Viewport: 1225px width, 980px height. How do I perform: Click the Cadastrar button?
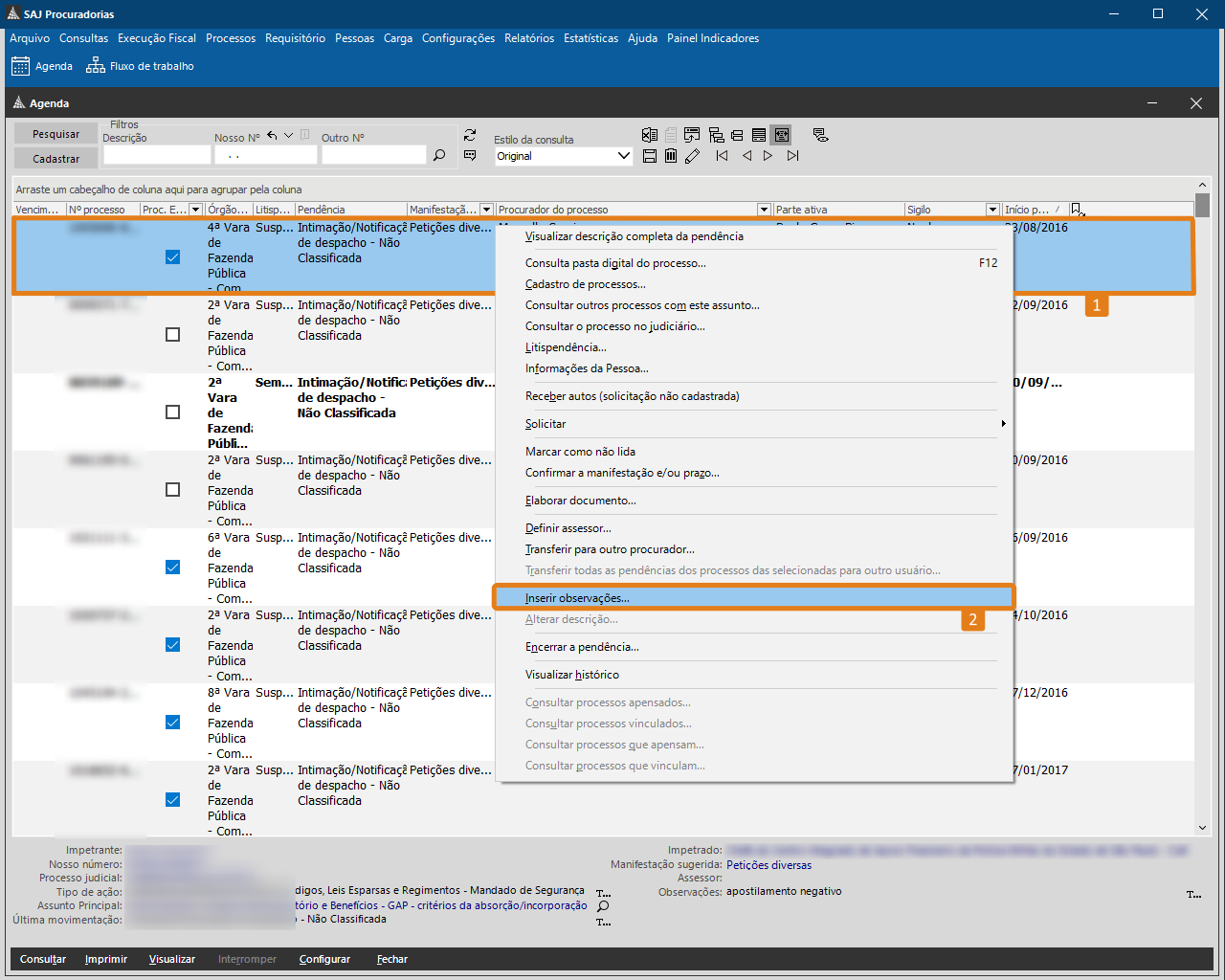pos(56,159)
